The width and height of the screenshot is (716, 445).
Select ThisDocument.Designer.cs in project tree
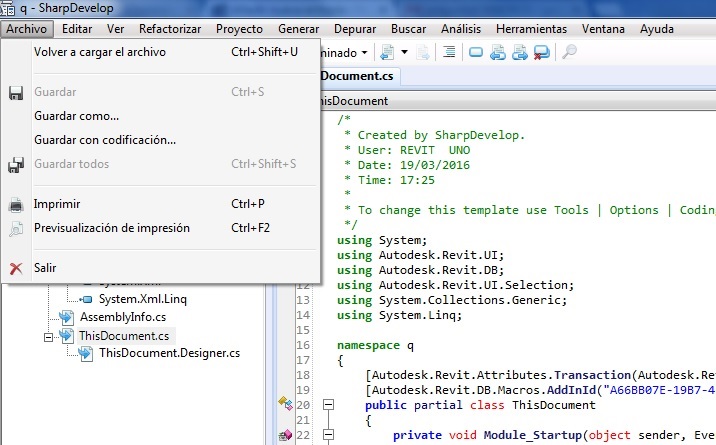click(169, 353)
